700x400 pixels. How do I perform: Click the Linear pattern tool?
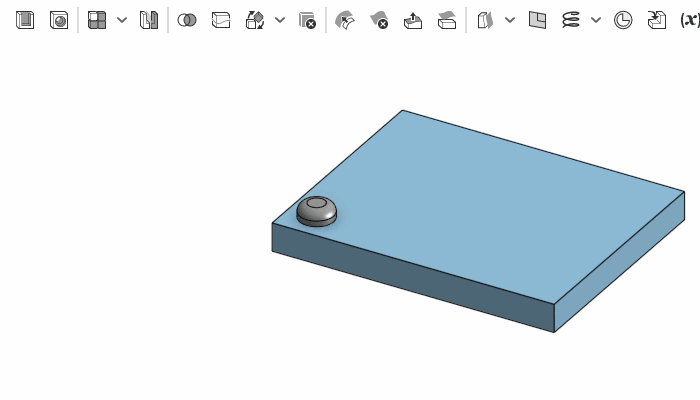pos(97,20)
